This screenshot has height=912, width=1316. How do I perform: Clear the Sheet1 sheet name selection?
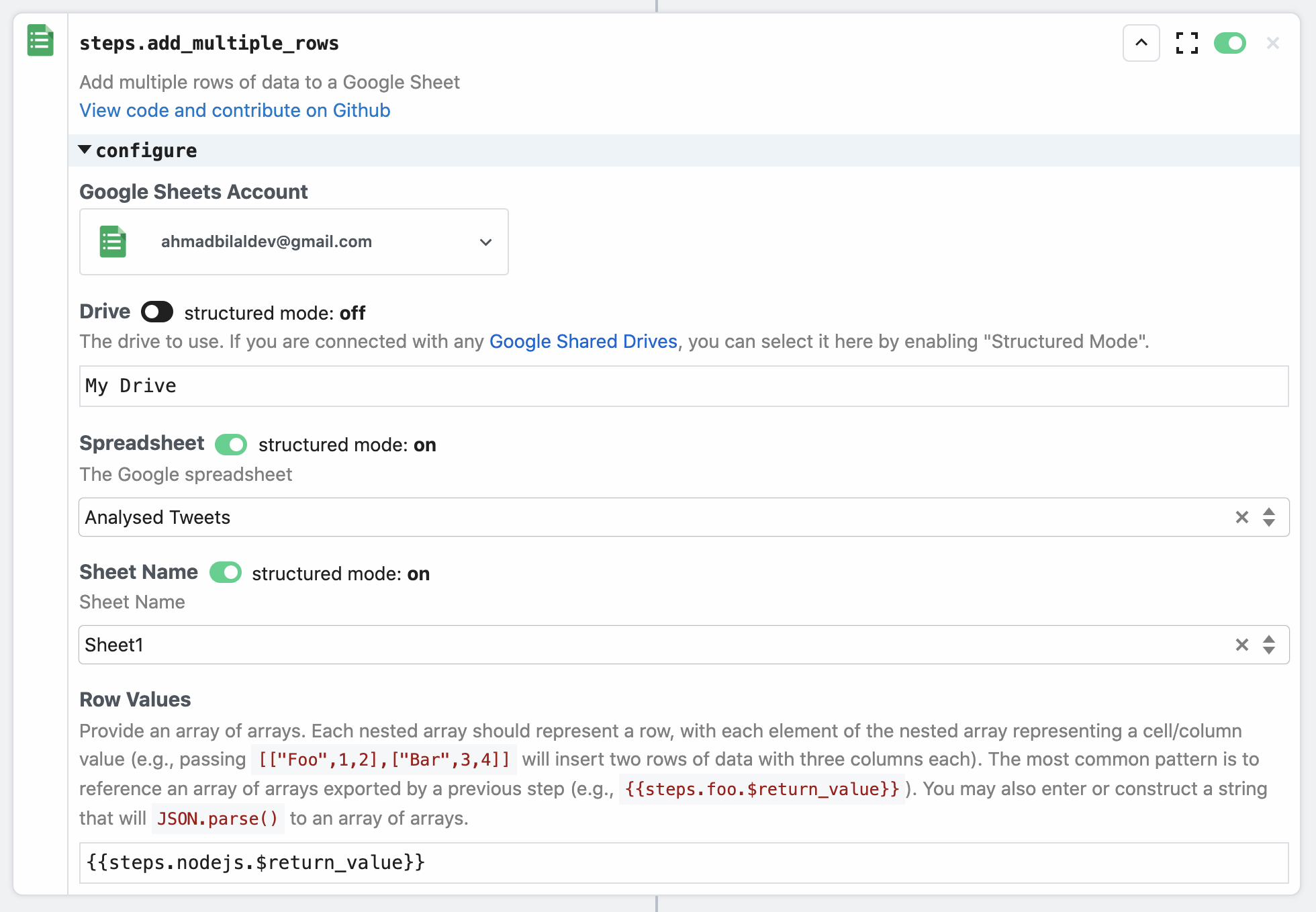[x=1241, y=645]
